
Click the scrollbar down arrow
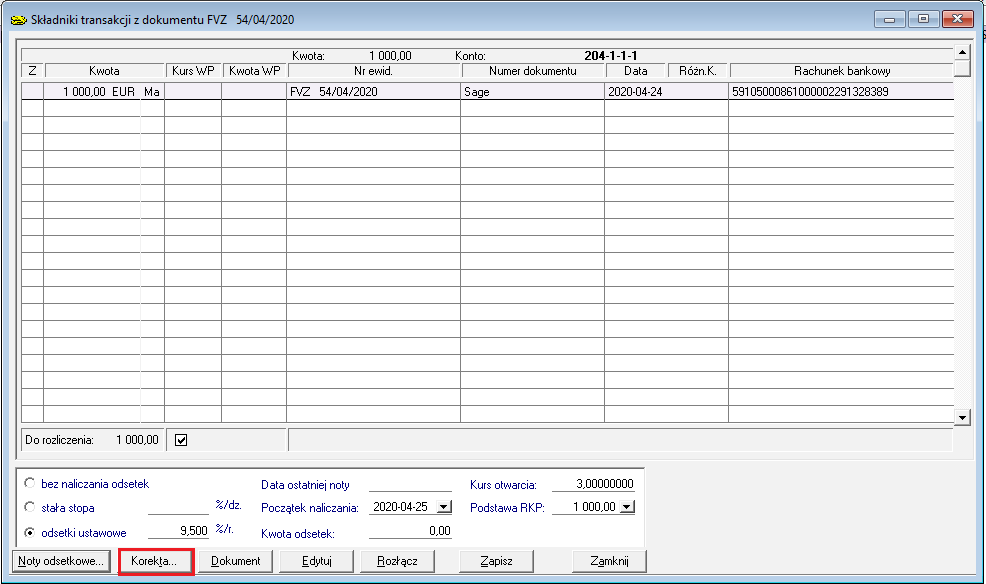(x=962, y=417)
